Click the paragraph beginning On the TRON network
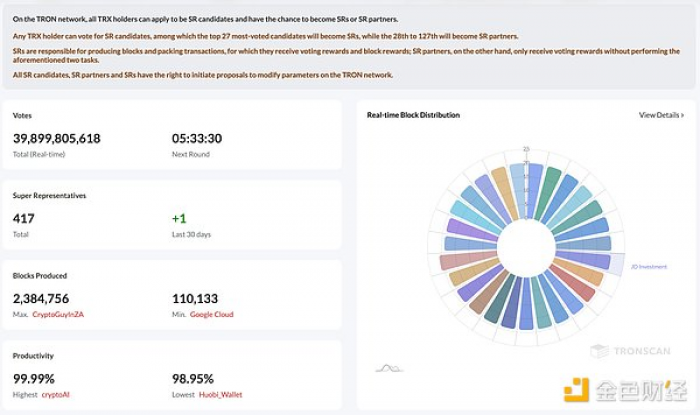The image size is (700, 415). 205,19
